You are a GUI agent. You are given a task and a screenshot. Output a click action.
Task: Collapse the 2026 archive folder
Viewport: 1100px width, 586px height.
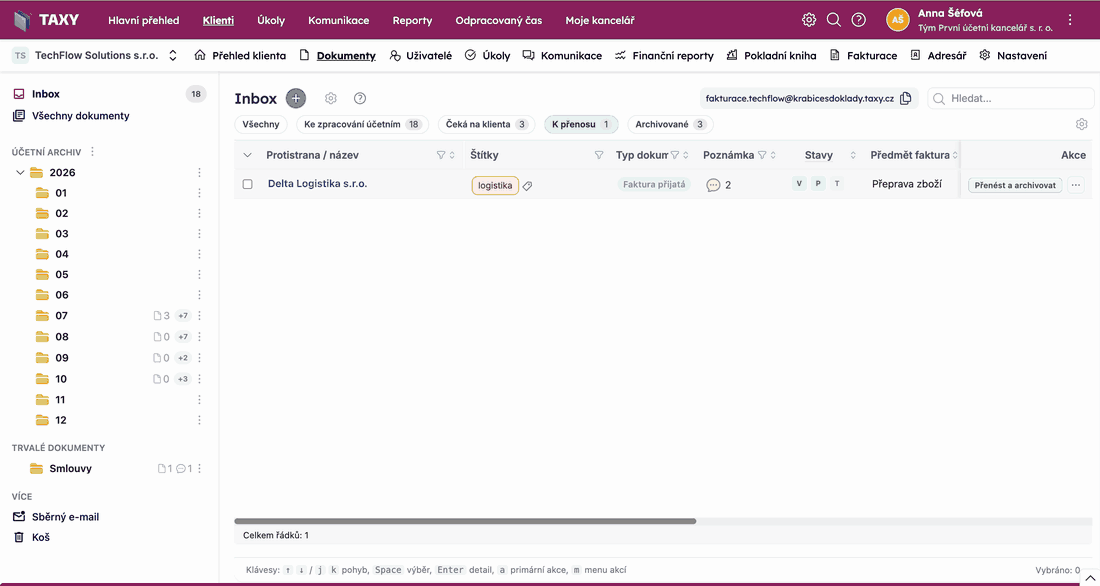coord(20,173)
